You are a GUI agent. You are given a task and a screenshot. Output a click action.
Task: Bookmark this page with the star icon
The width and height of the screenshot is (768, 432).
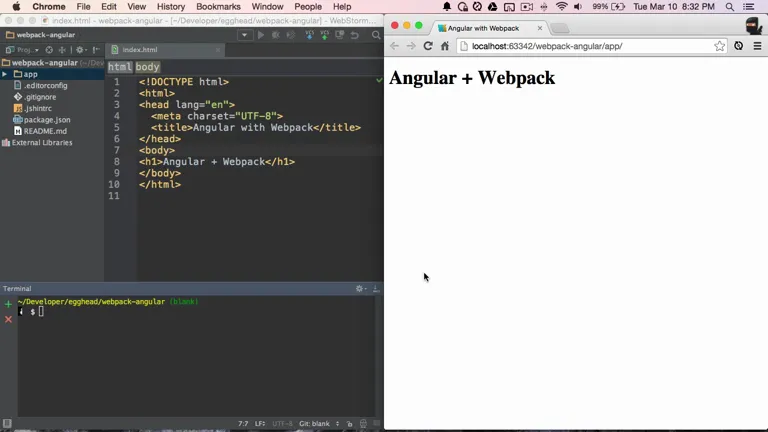click(x=719, y=46)
